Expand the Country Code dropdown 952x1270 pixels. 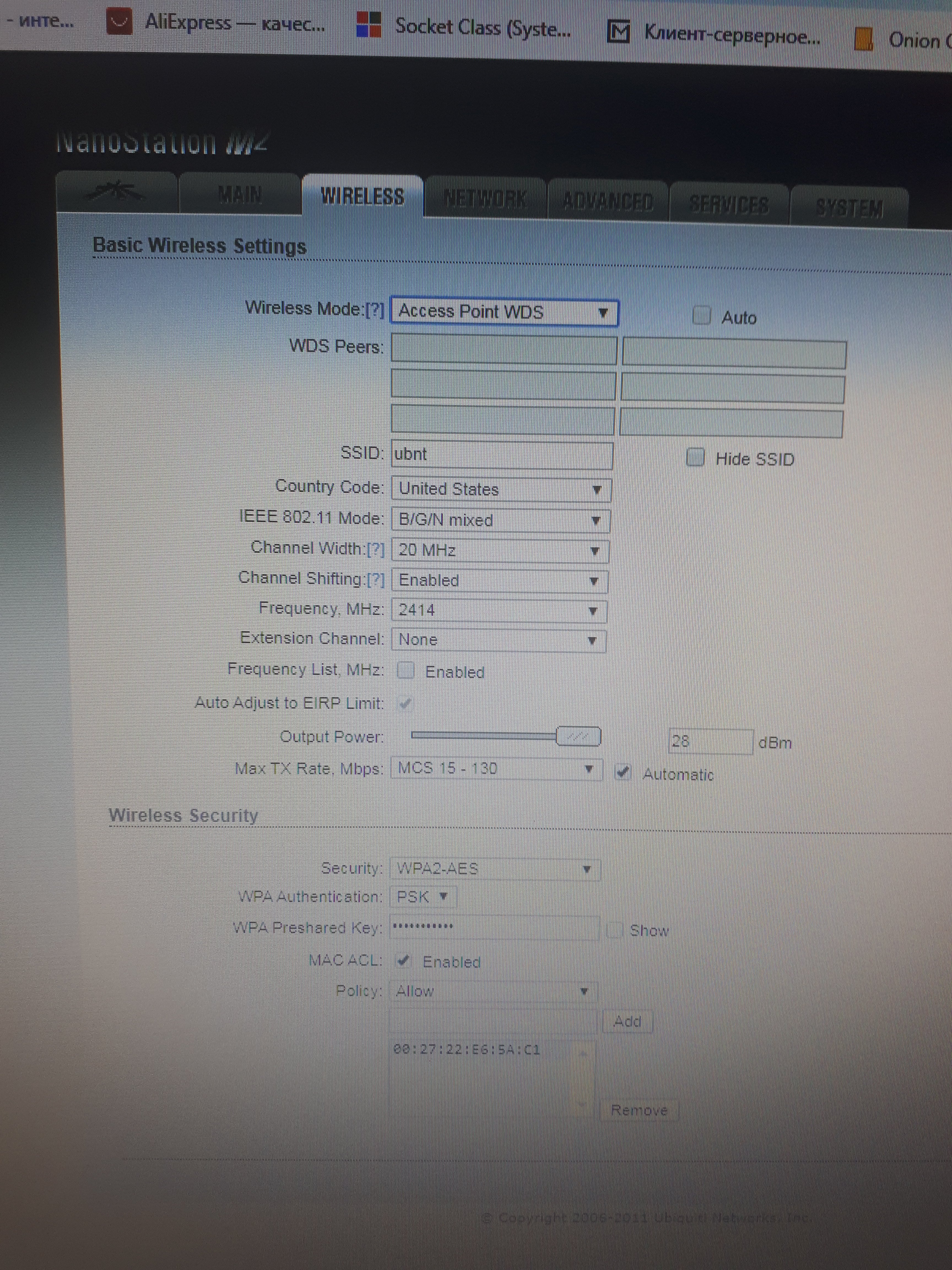pyautogui.click(x=501, y=490)
